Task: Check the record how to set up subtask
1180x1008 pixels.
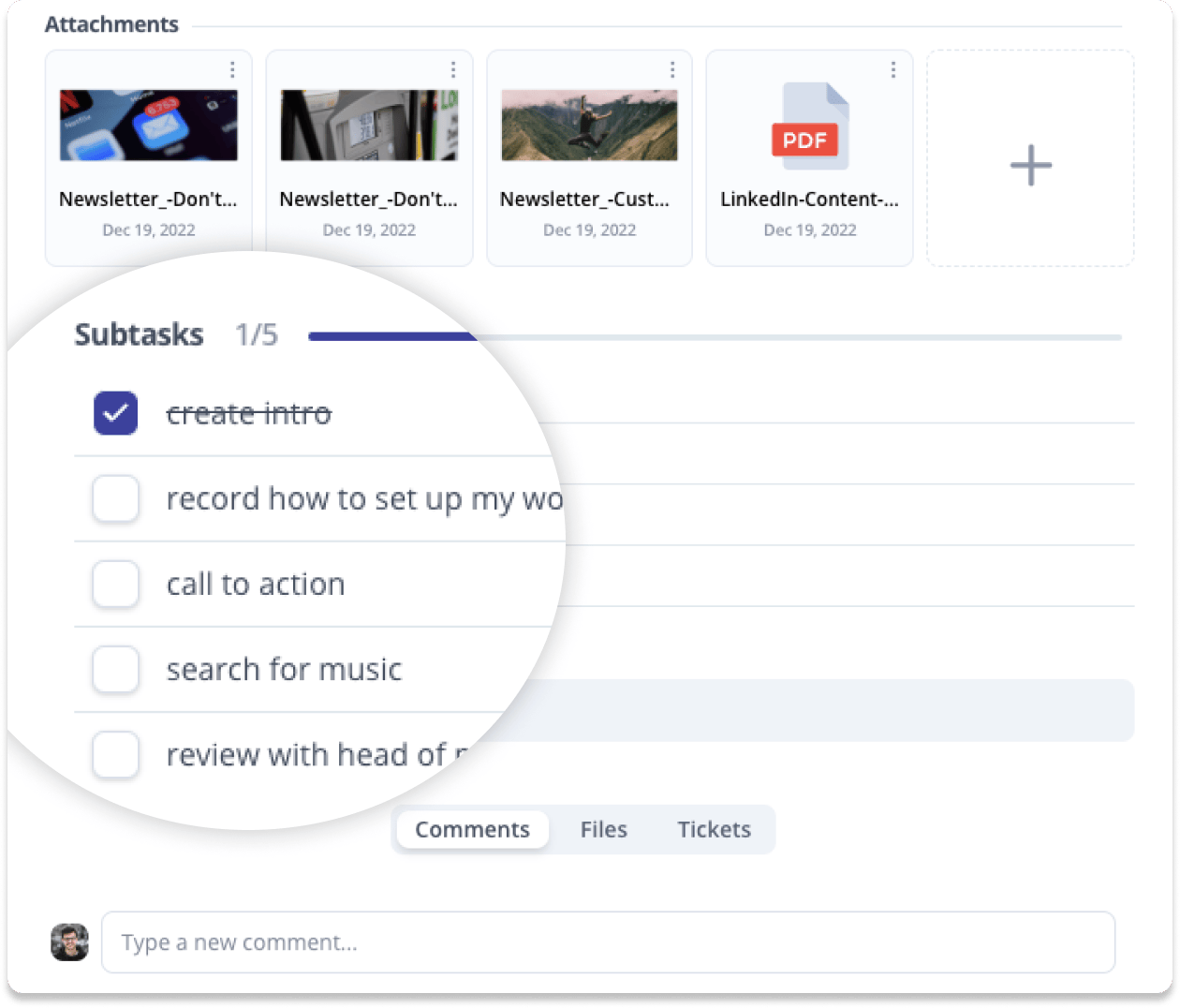Action: tap(116, 498)
